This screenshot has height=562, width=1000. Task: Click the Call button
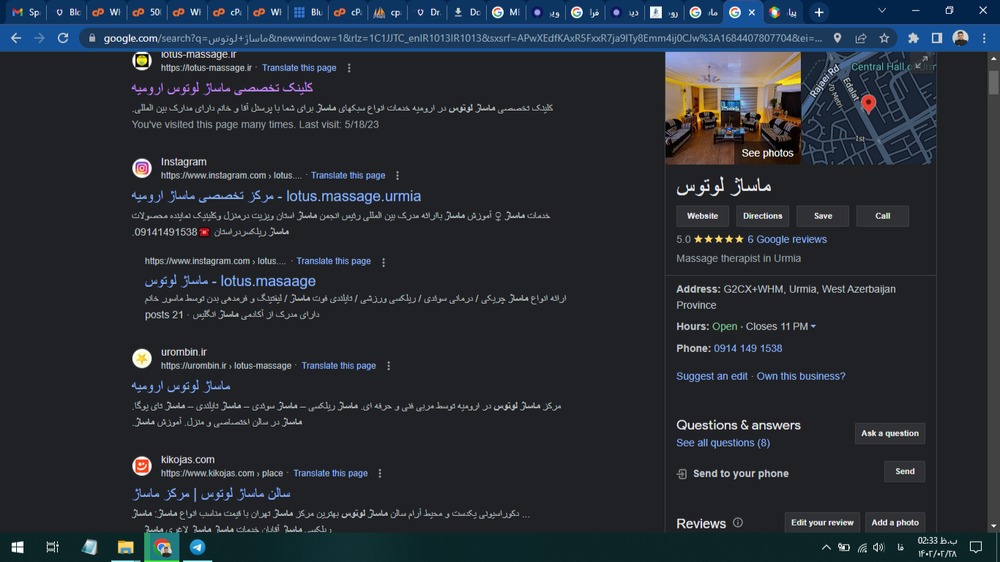coord(883,216)
